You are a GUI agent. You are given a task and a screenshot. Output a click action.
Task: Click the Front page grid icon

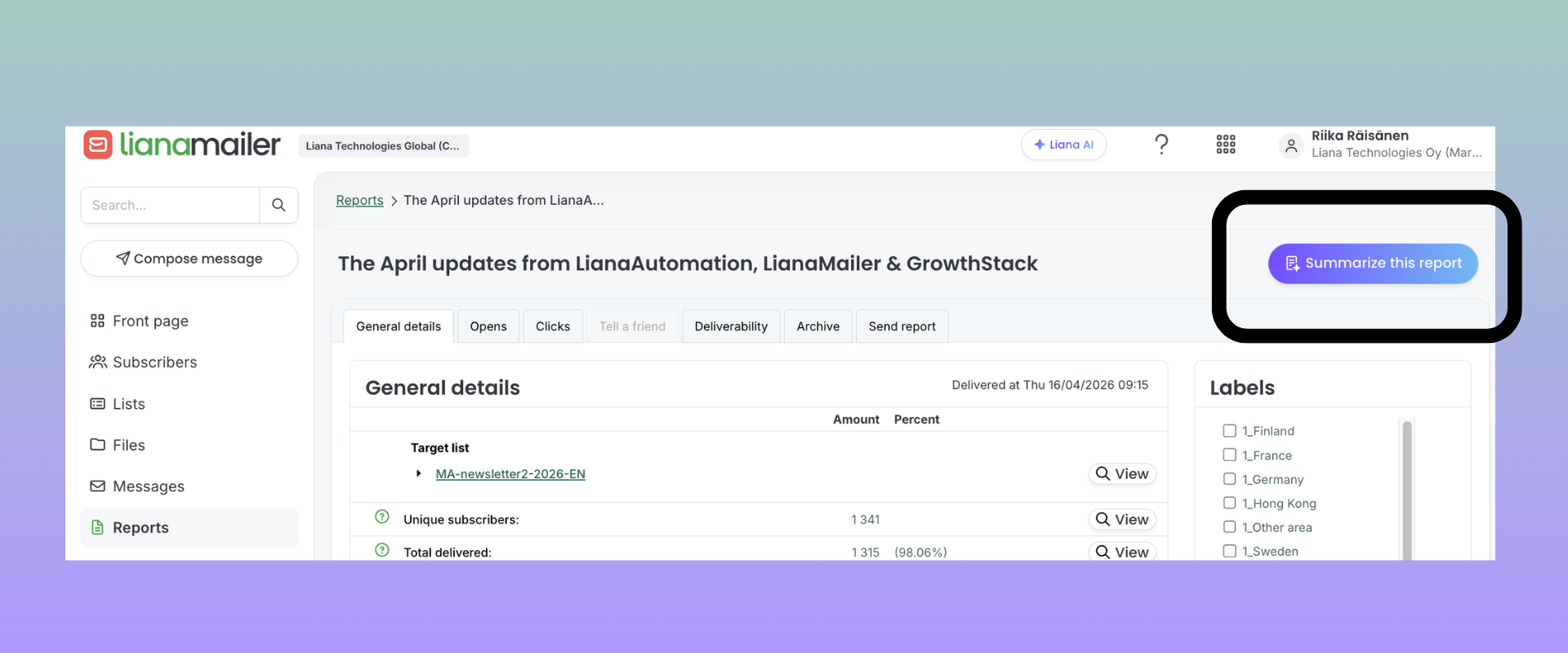[97, 321]
